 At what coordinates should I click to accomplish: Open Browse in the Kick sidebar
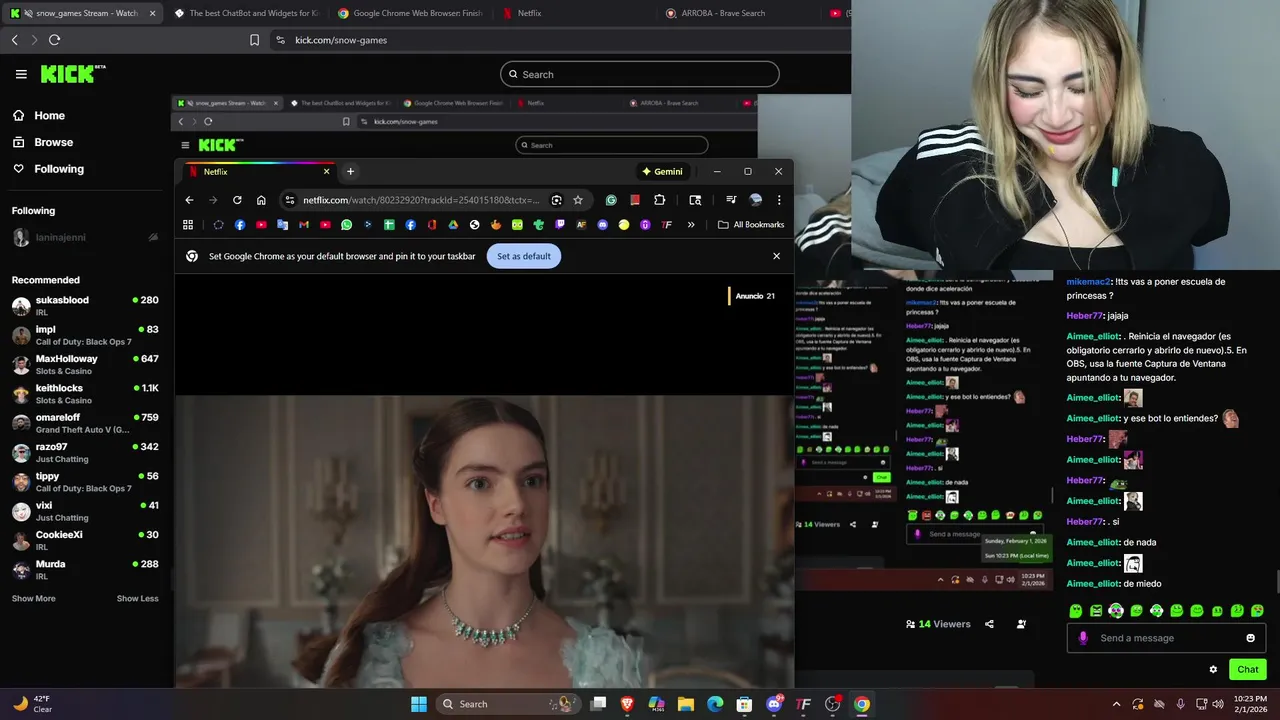click(x=44, y=142)
